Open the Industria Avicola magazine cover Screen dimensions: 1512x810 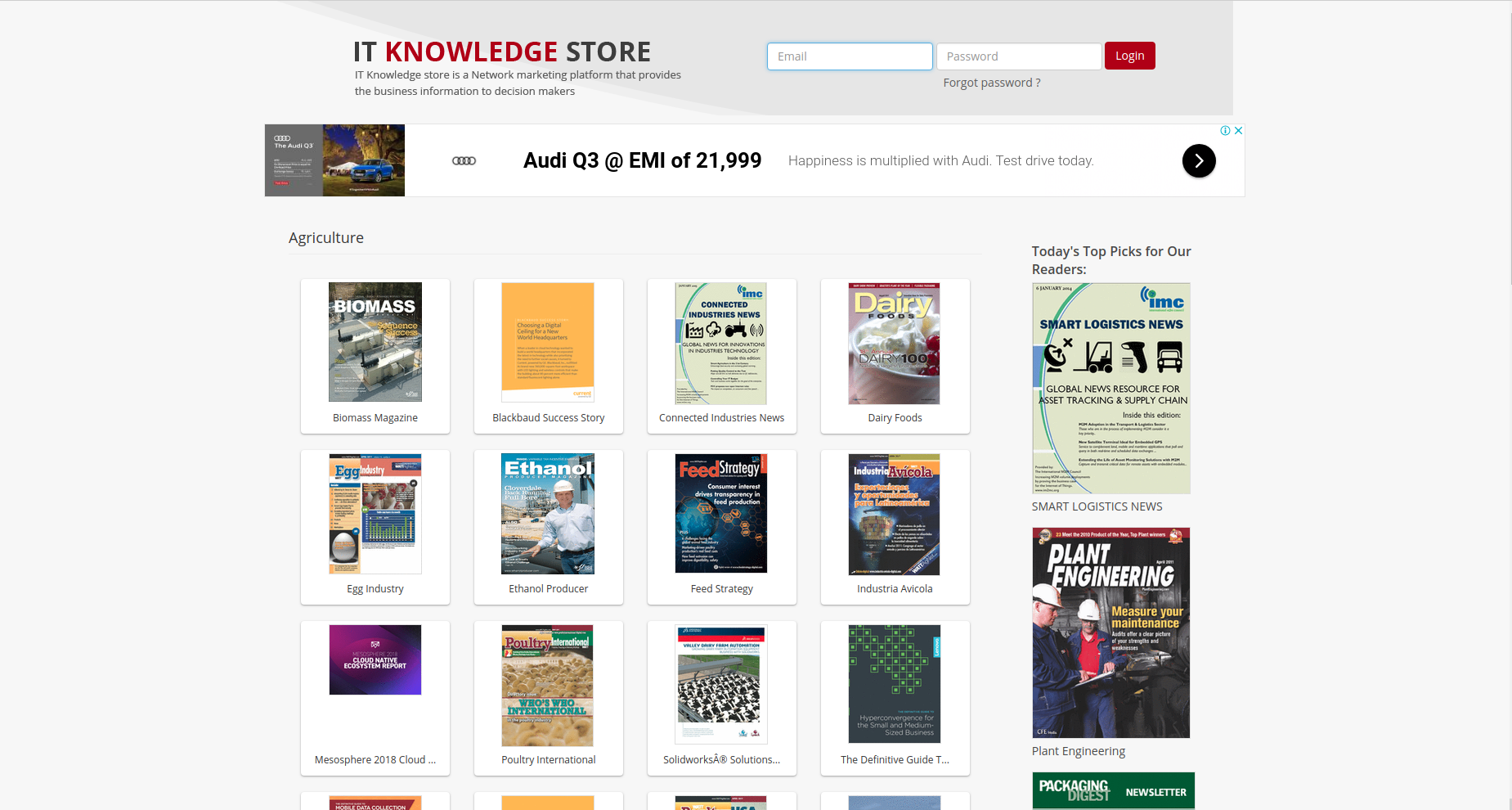895,515
